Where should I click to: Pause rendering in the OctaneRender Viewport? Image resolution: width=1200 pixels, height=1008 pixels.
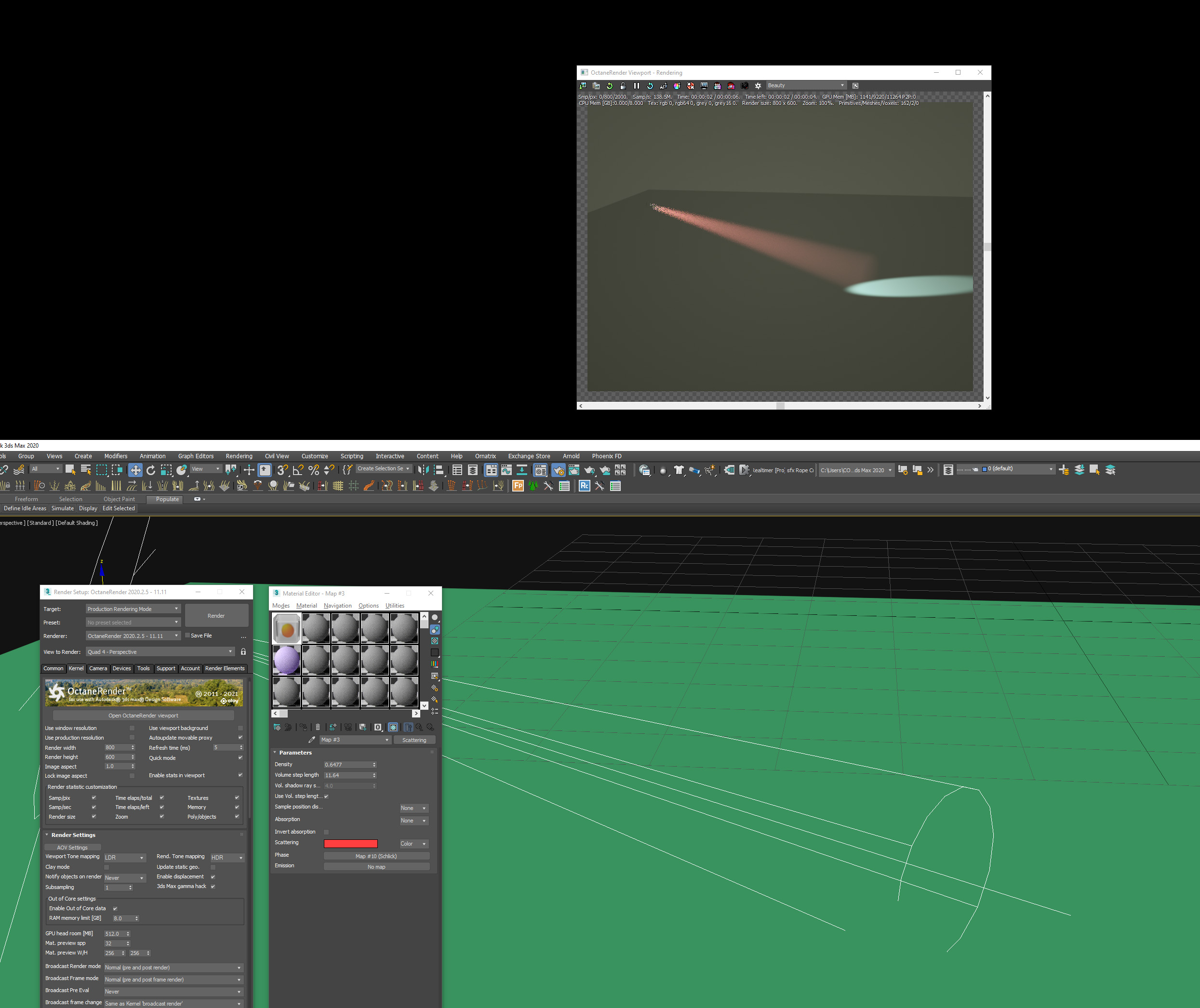point(637,86)
